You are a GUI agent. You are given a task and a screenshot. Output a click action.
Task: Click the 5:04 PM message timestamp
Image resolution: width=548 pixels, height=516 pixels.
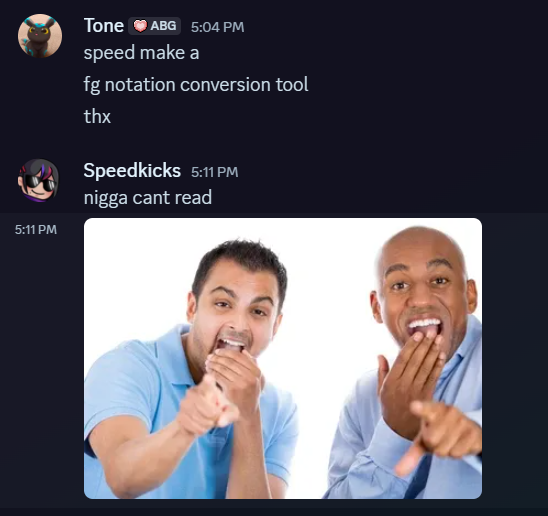pyautogui.click(x=217, y=27)
